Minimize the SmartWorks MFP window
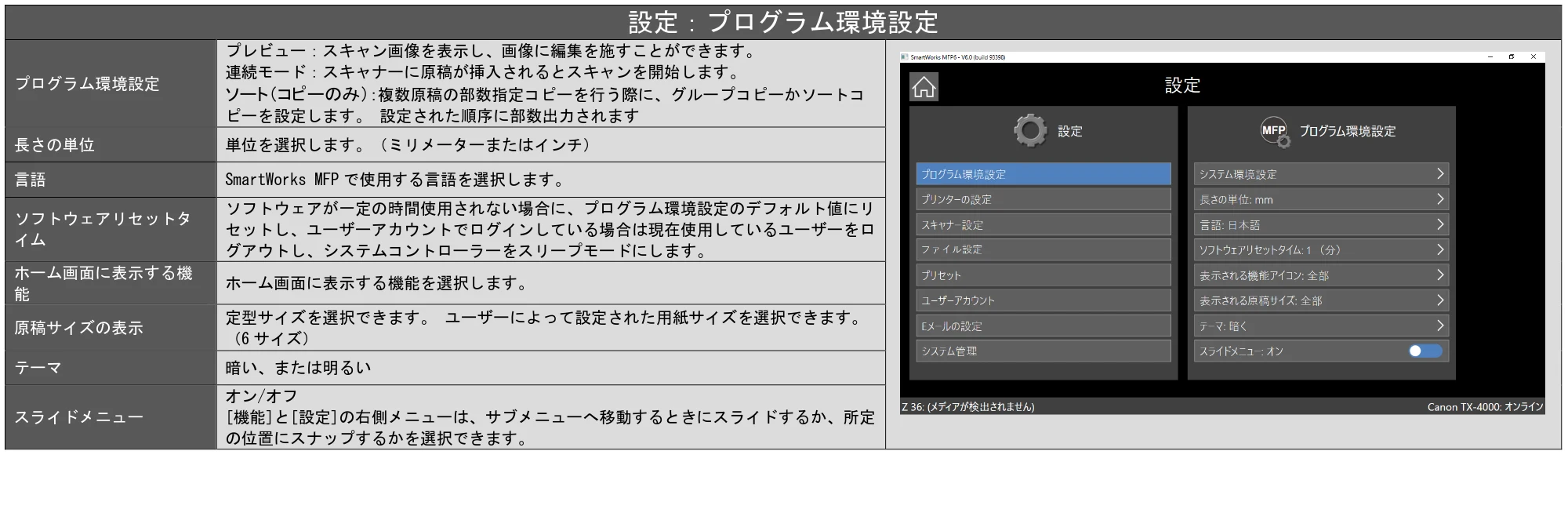Image resolution: width=1568 pixels, height=531 pixels. 1490,56
